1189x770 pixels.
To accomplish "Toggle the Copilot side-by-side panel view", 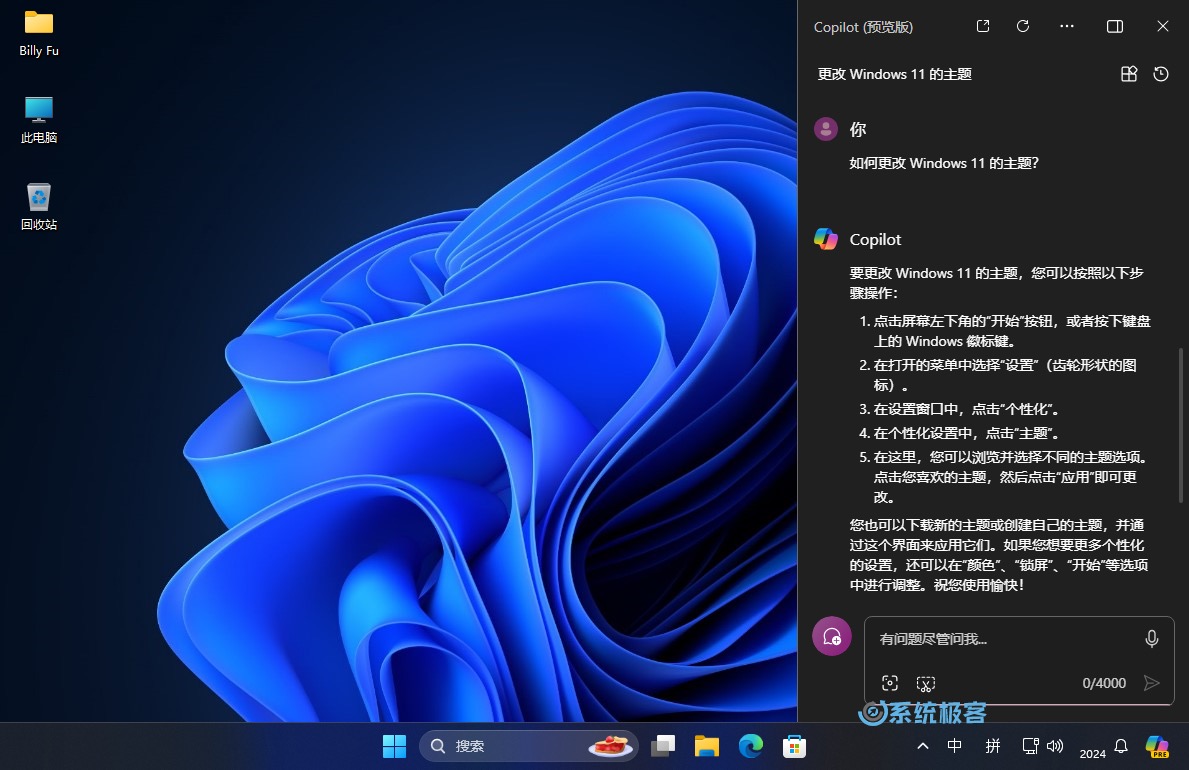I will point(1114,26).
